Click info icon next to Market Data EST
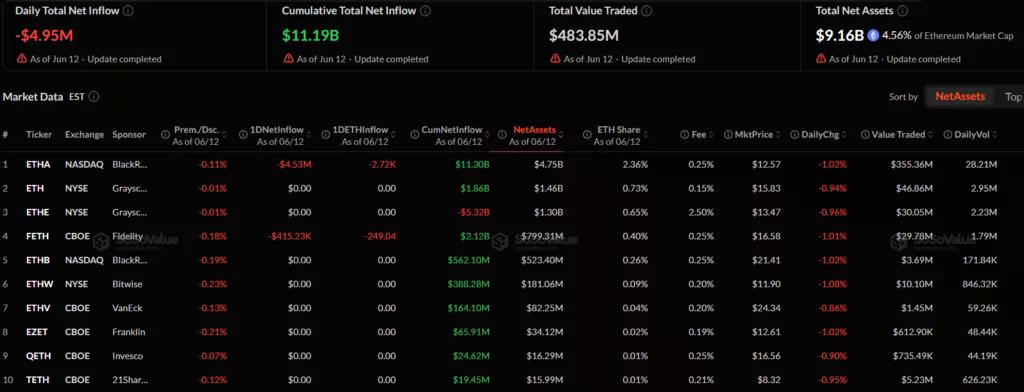This screenshot has width=1024, height=392. click(94, 97)
